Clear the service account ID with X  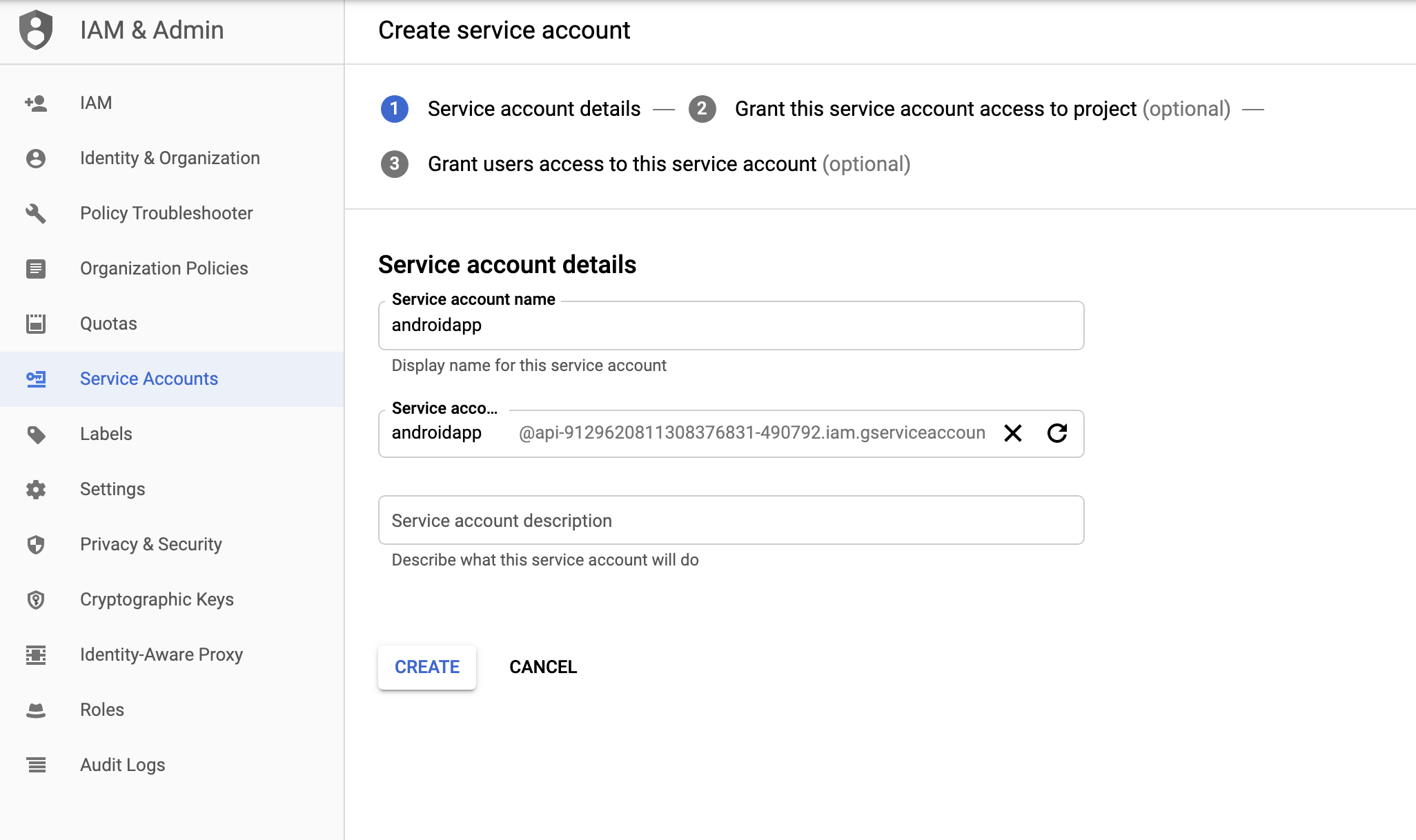(1012, 433)
